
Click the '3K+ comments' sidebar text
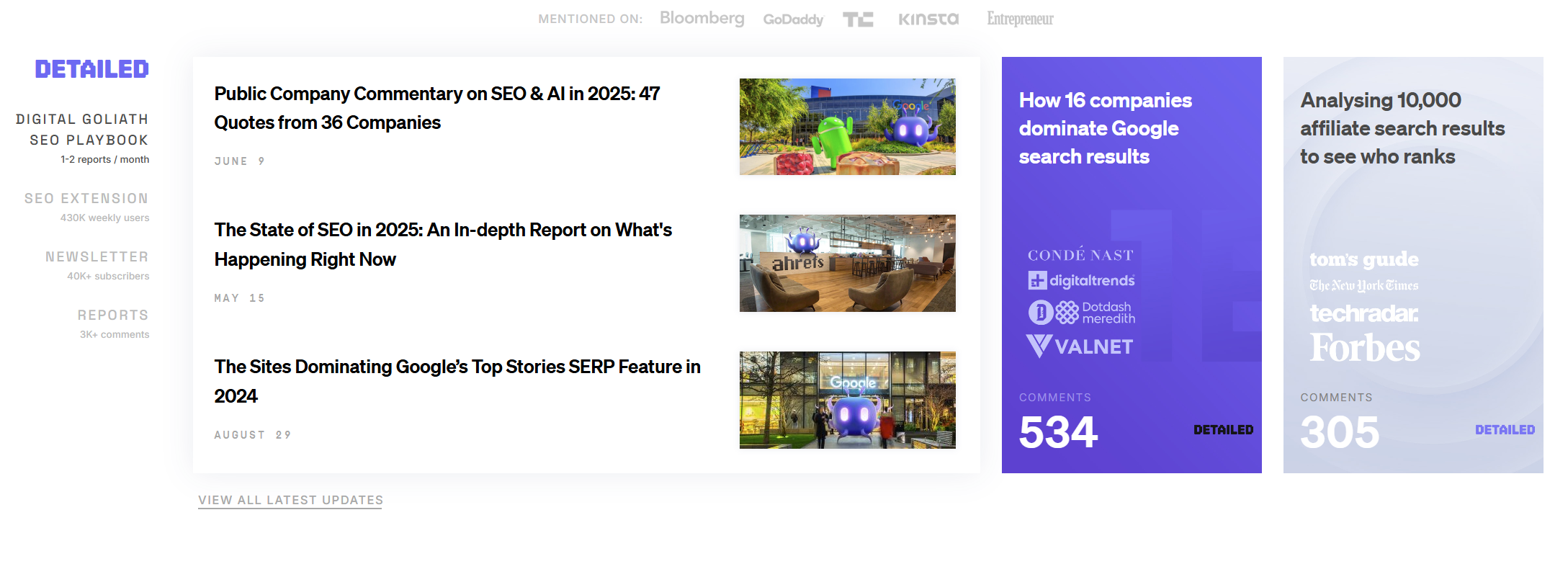point(115,334)
